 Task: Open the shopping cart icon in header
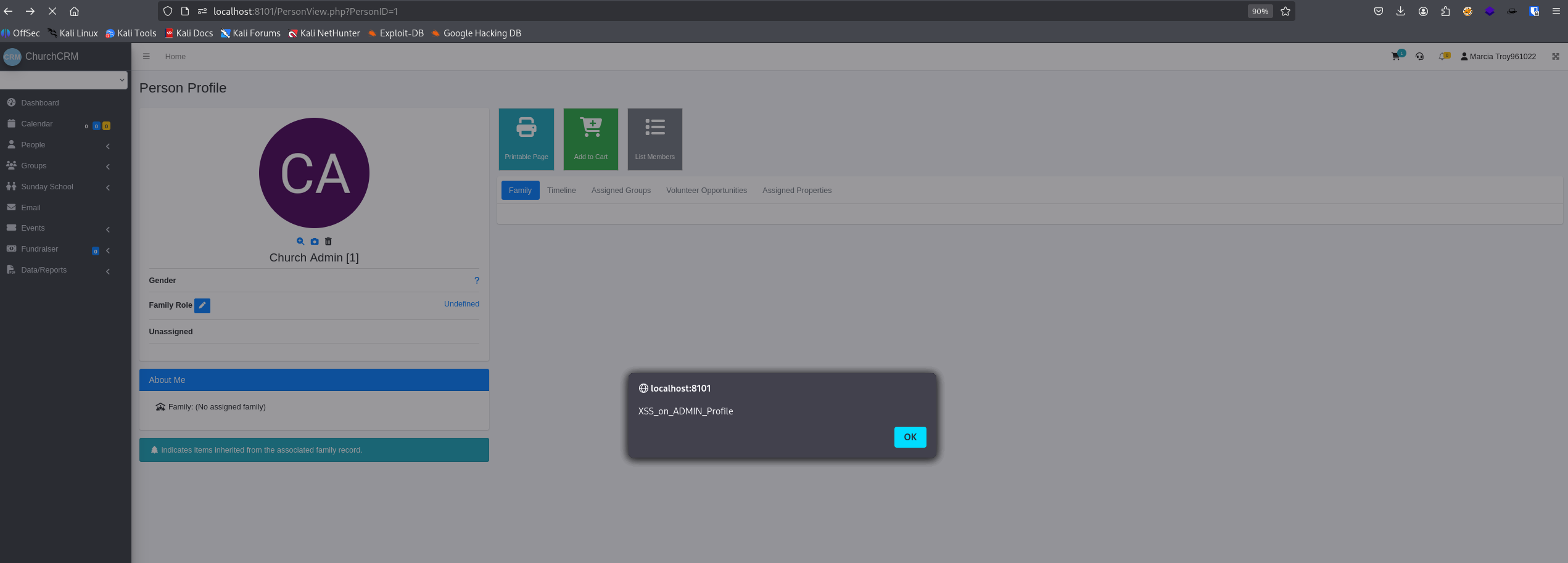[x=1395, y=56]
